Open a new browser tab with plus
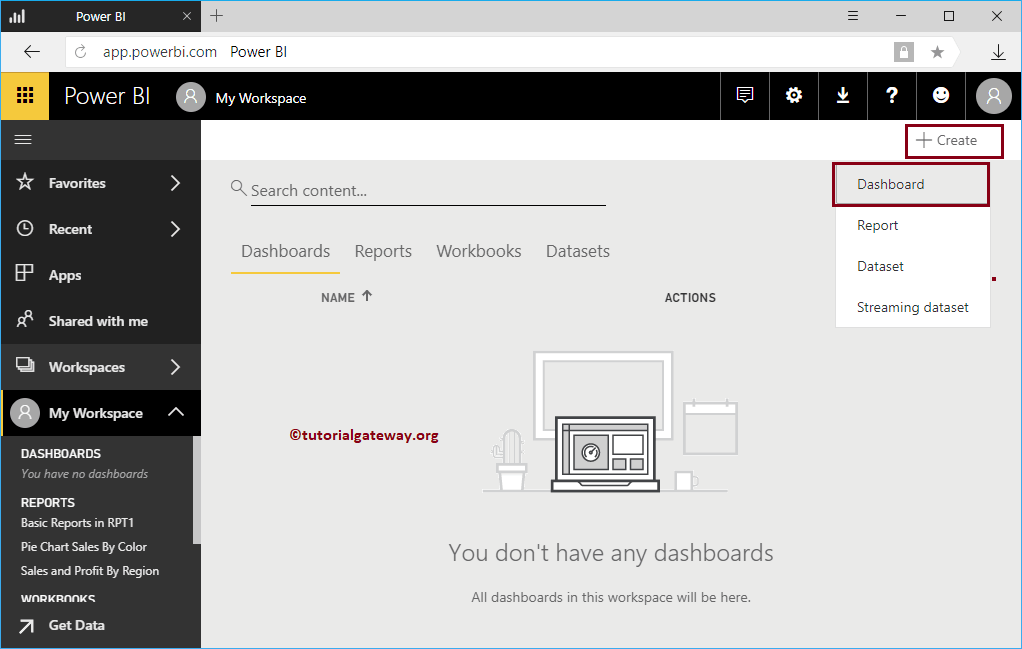This screenshot has height=649, width=1022. (x=216, y=16)
